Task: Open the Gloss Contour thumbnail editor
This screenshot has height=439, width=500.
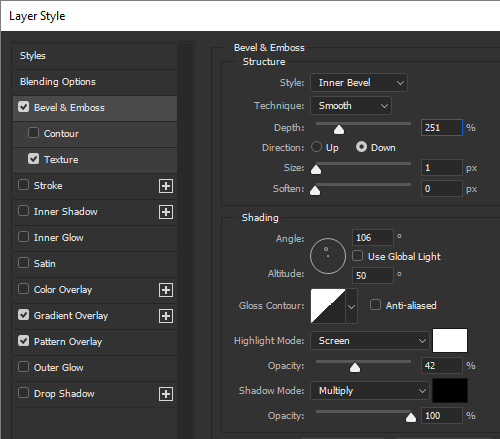Action: [328, 306]
